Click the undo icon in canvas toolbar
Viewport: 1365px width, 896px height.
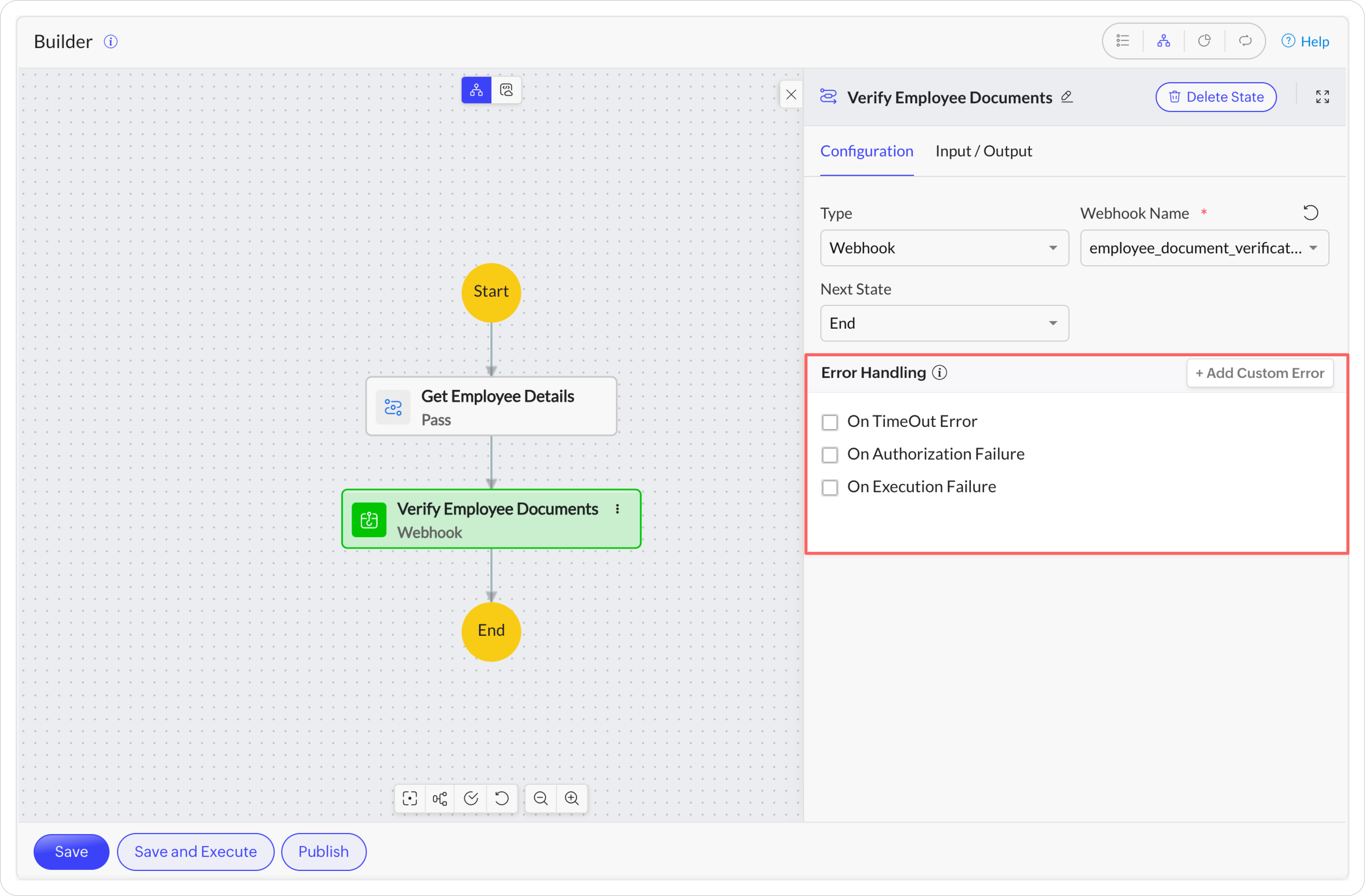coord(501,798)
